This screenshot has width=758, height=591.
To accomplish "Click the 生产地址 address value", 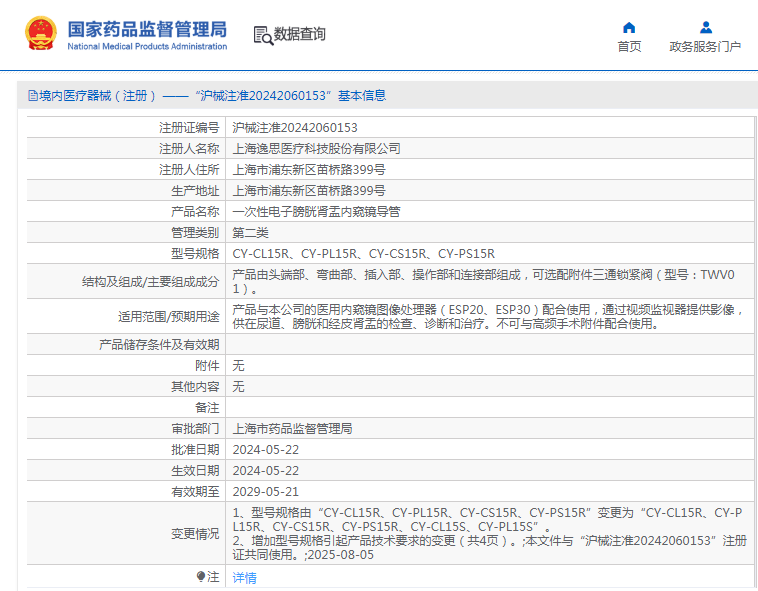I will click(309, 191).
